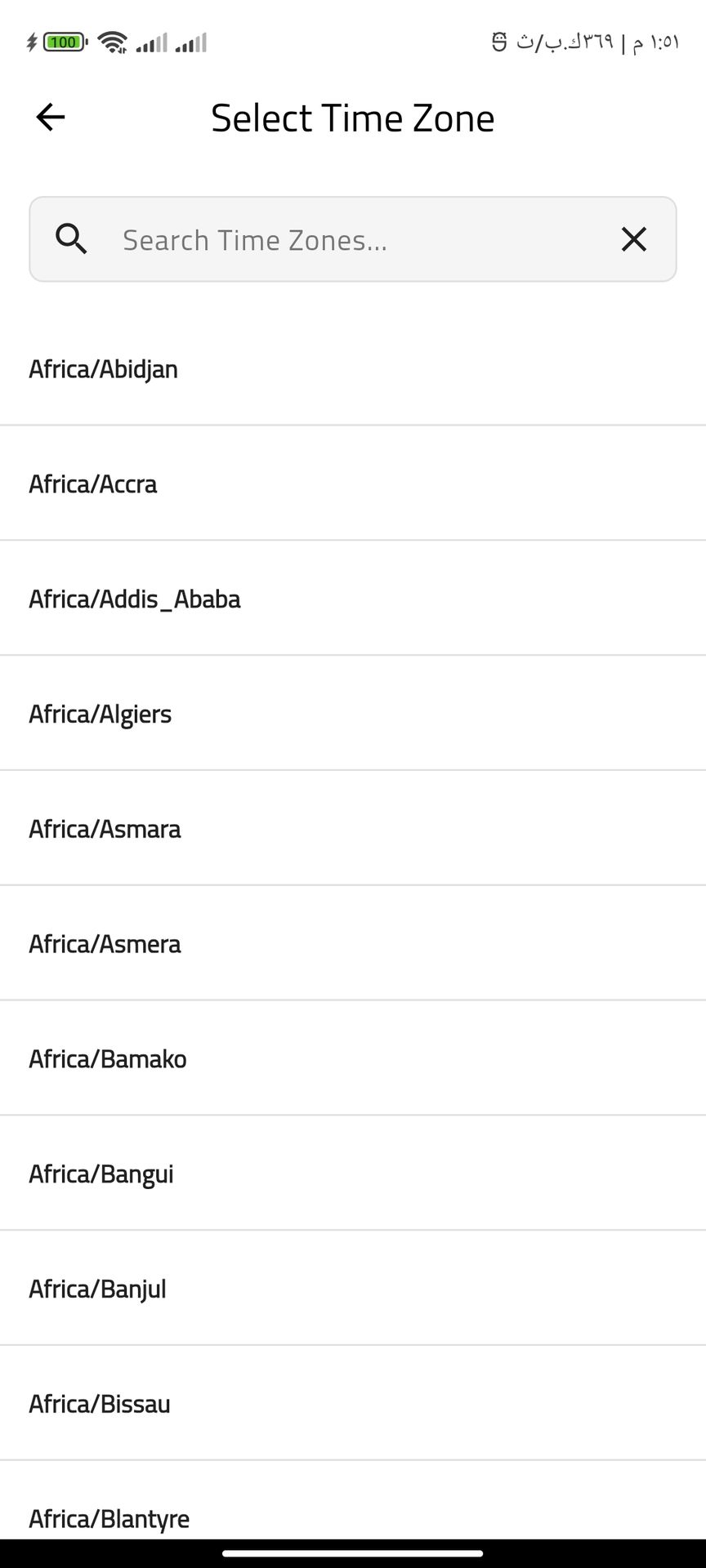Tap the home gesture bar
The image size is (706, 1568).
[353, 1553]
